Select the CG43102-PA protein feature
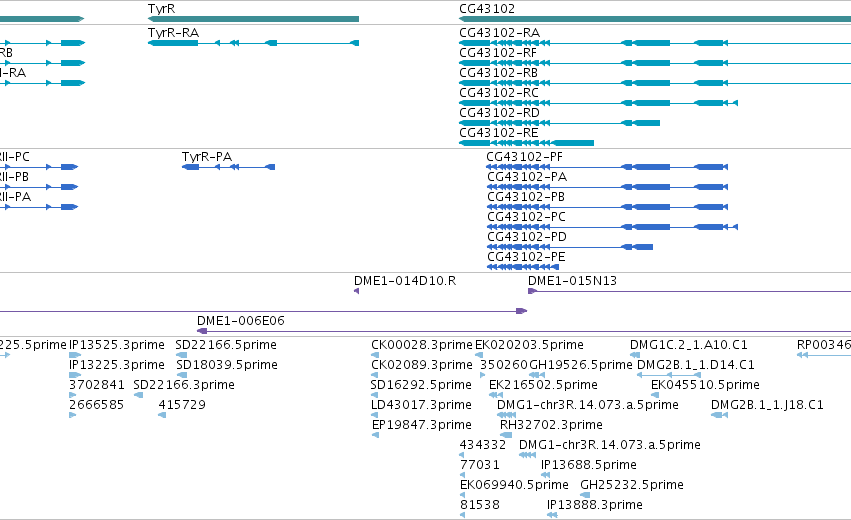851x520 pixels. click(x=526, y=177)
